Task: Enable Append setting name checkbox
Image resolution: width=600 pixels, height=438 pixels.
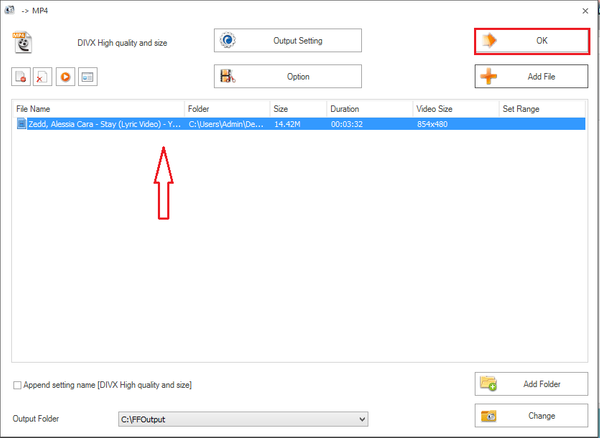Action: 17,385
